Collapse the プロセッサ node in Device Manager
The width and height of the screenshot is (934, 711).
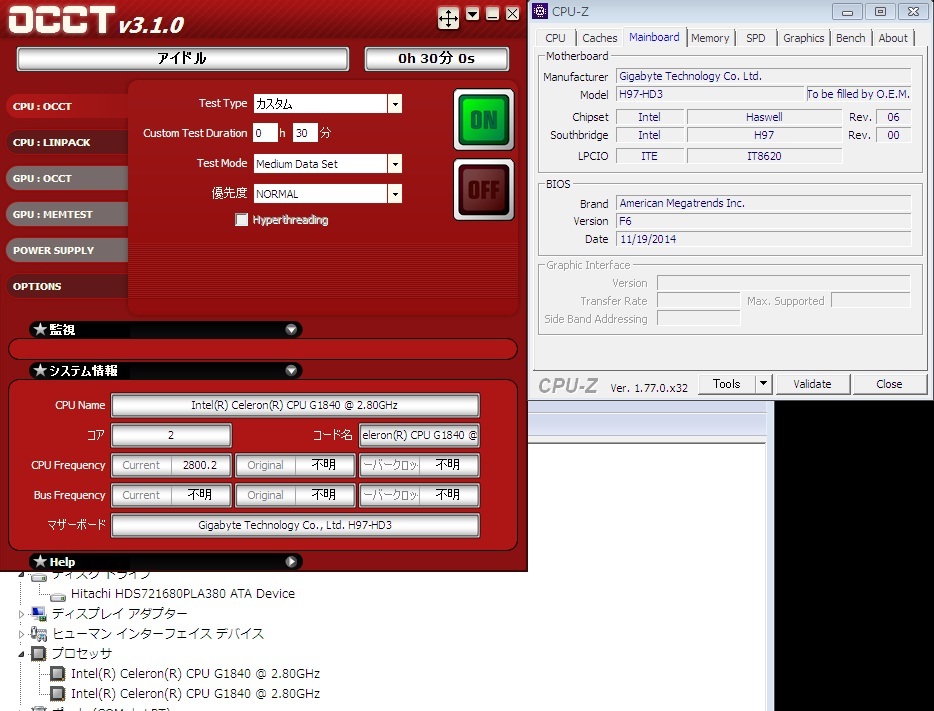21,654
